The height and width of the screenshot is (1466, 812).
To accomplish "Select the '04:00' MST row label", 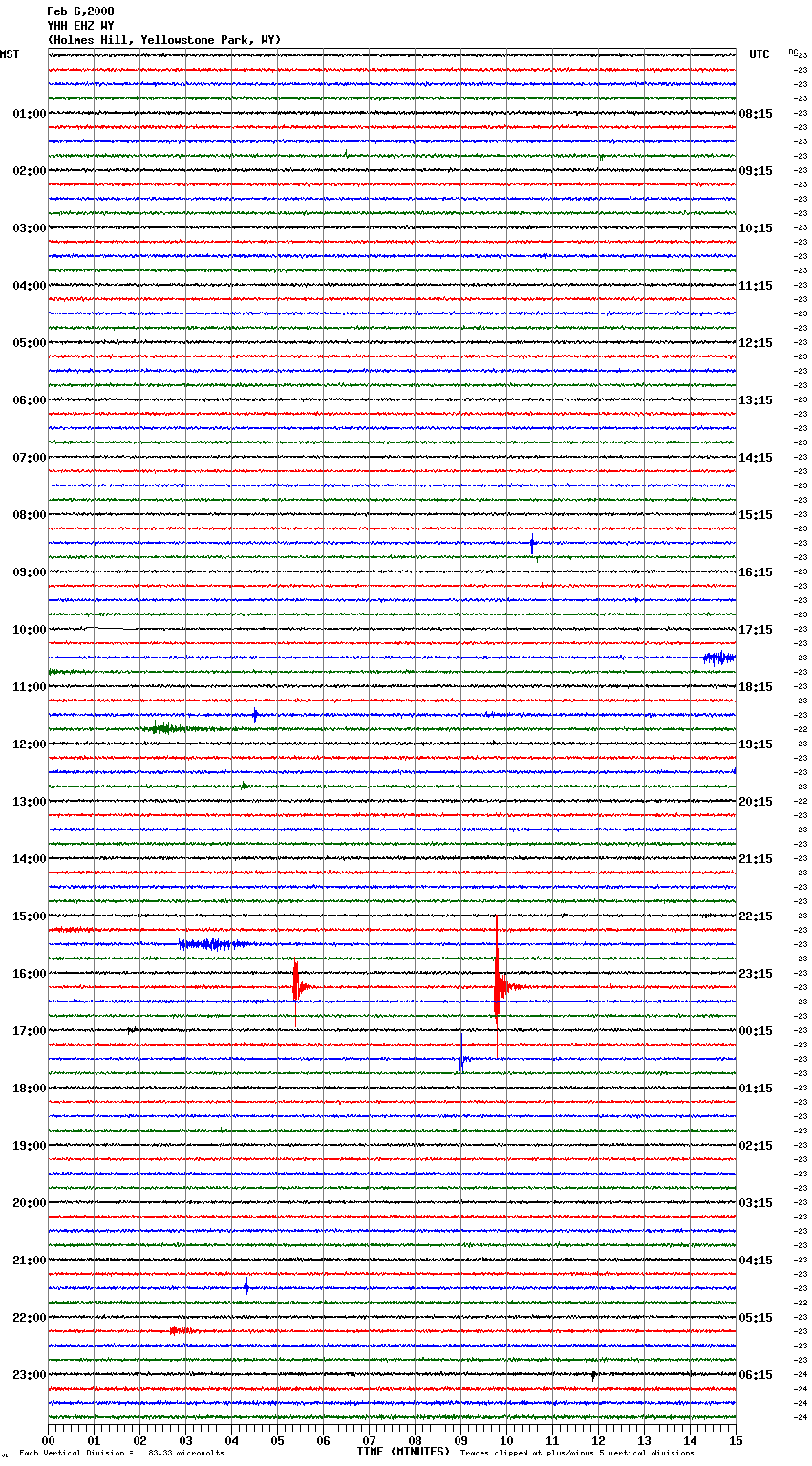I will coord(30,286).
